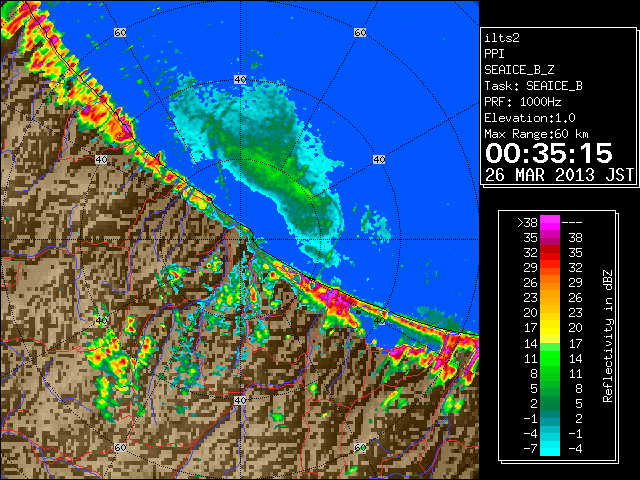
Task: Pick the teal -1 to 2 dBZ swatch
Action: coord(550,418)
